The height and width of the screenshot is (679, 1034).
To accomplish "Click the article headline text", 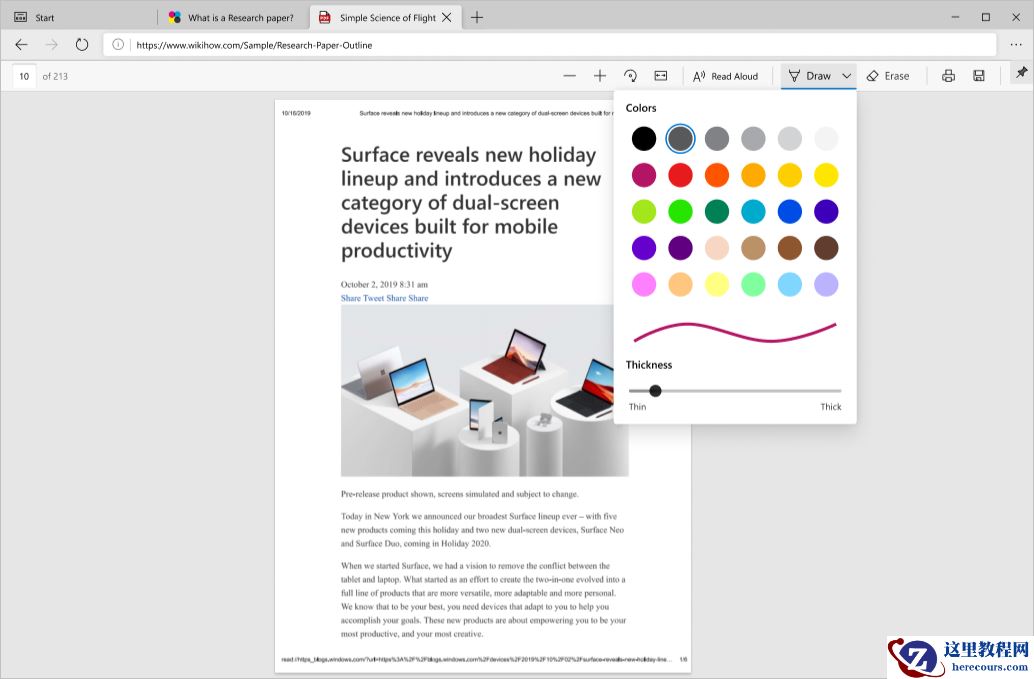I will click(471, 202).
